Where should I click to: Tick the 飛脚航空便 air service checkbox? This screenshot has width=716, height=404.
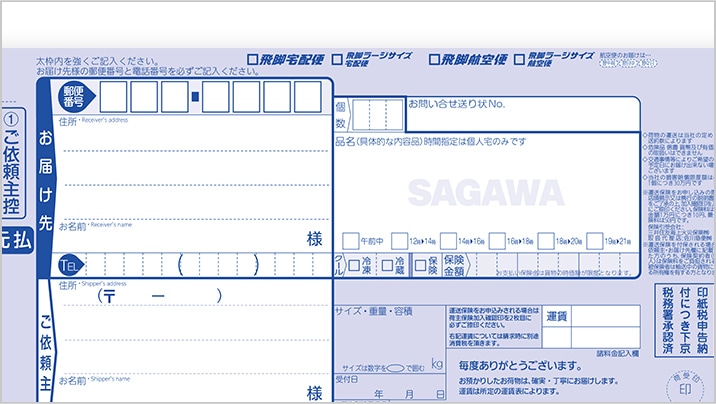434,60
